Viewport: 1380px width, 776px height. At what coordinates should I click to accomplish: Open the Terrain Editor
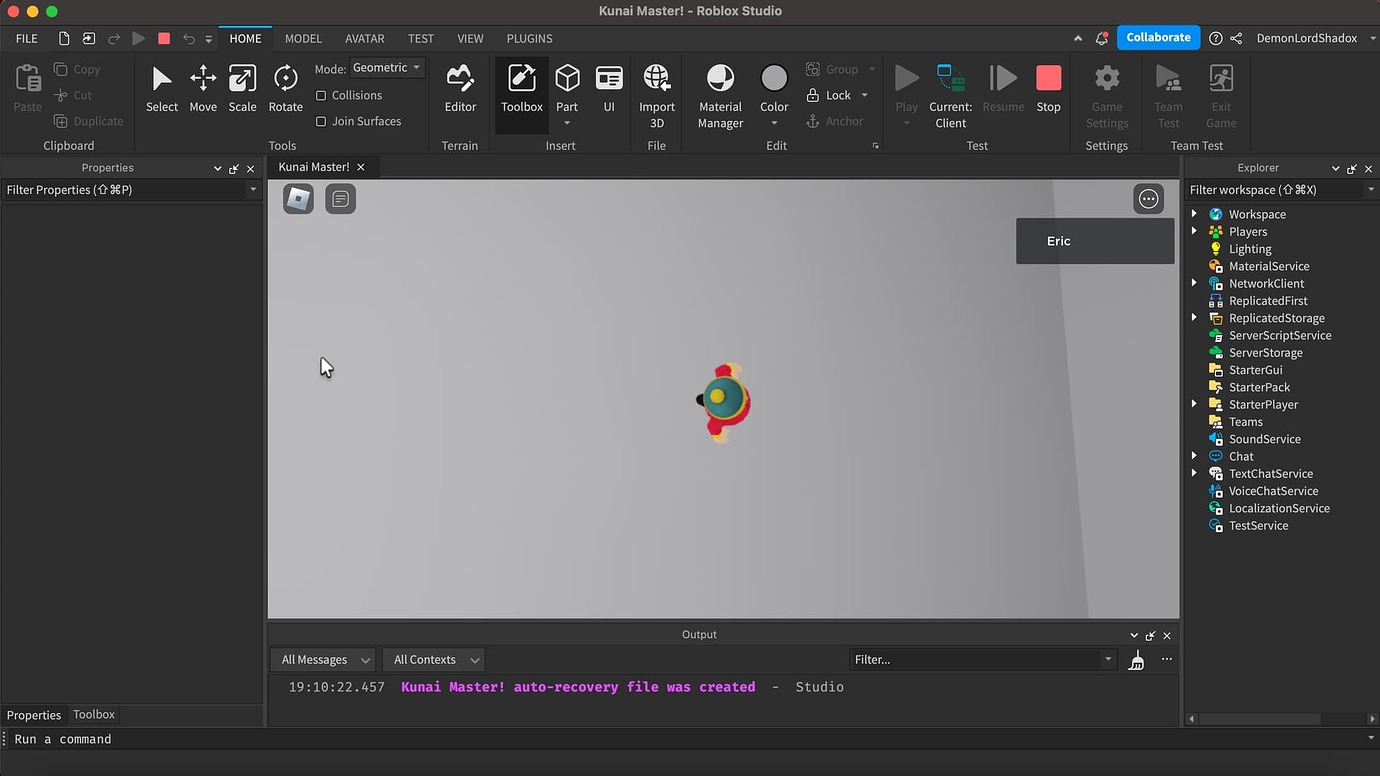coord(460,89)
